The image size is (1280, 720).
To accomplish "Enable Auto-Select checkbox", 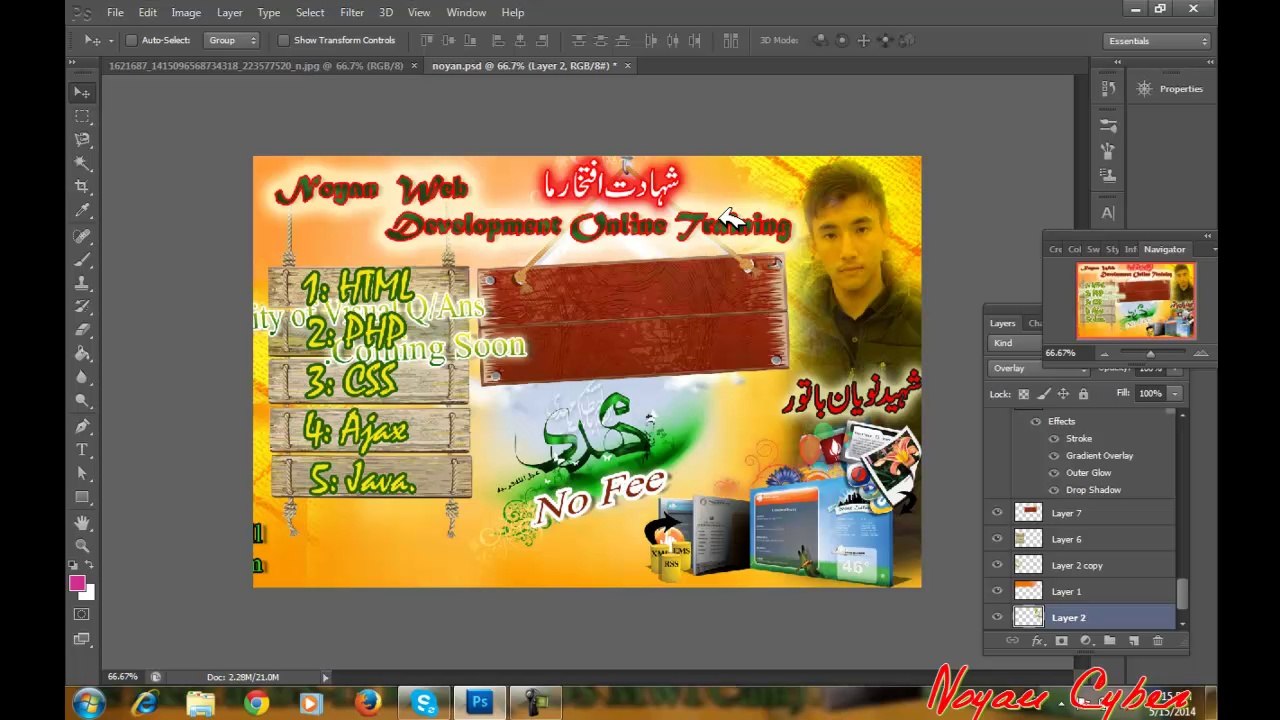I will [x=131, y=40].
